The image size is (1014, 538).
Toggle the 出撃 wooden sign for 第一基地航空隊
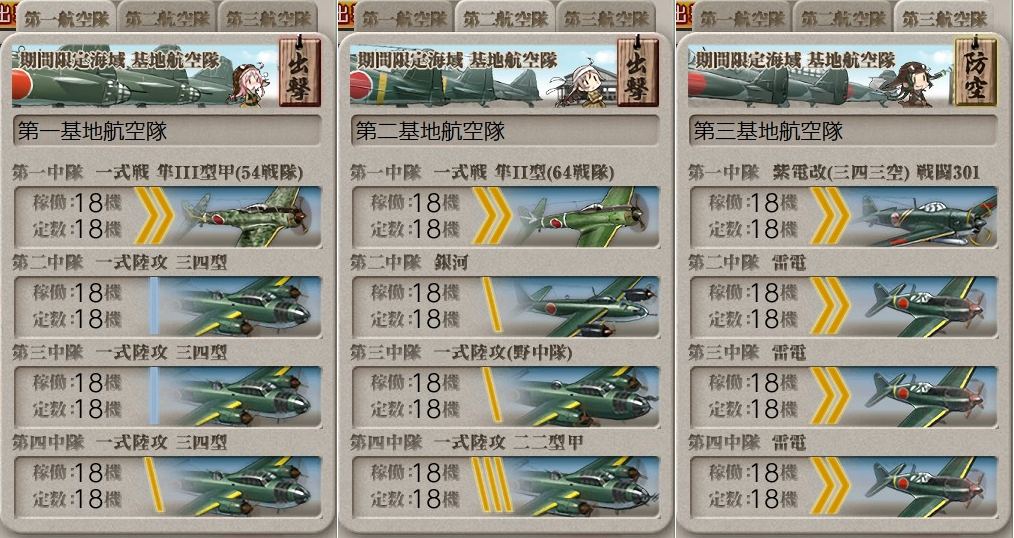pyautogui.click(x=300, y=72)
